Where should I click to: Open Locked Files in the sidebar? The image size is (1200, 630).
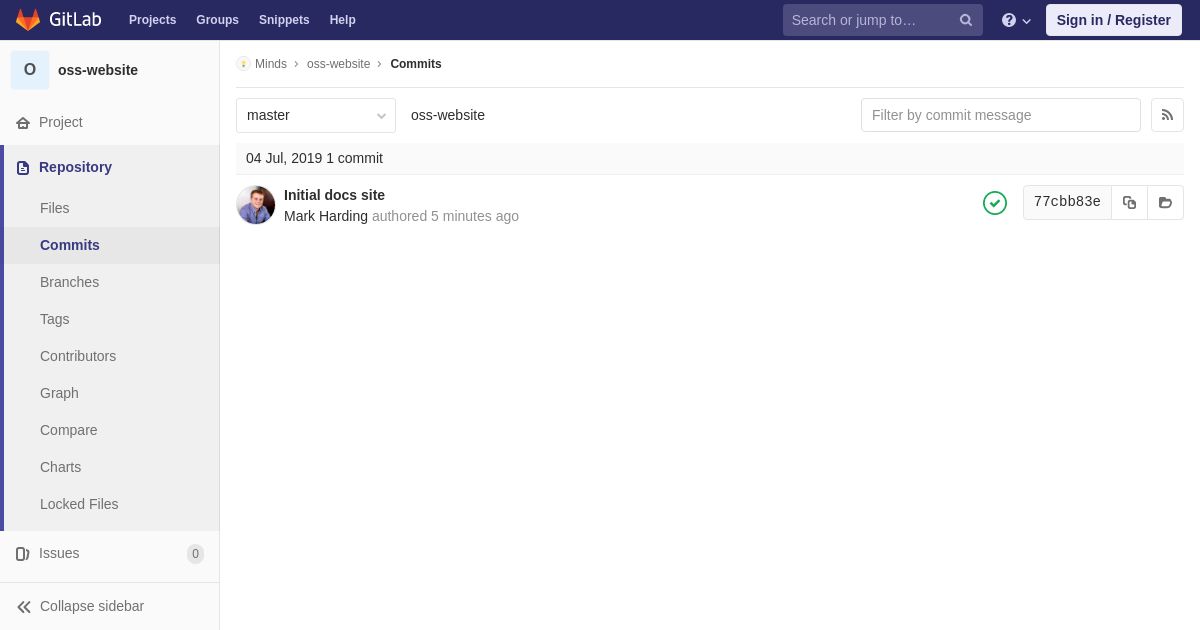pos(112,504)
